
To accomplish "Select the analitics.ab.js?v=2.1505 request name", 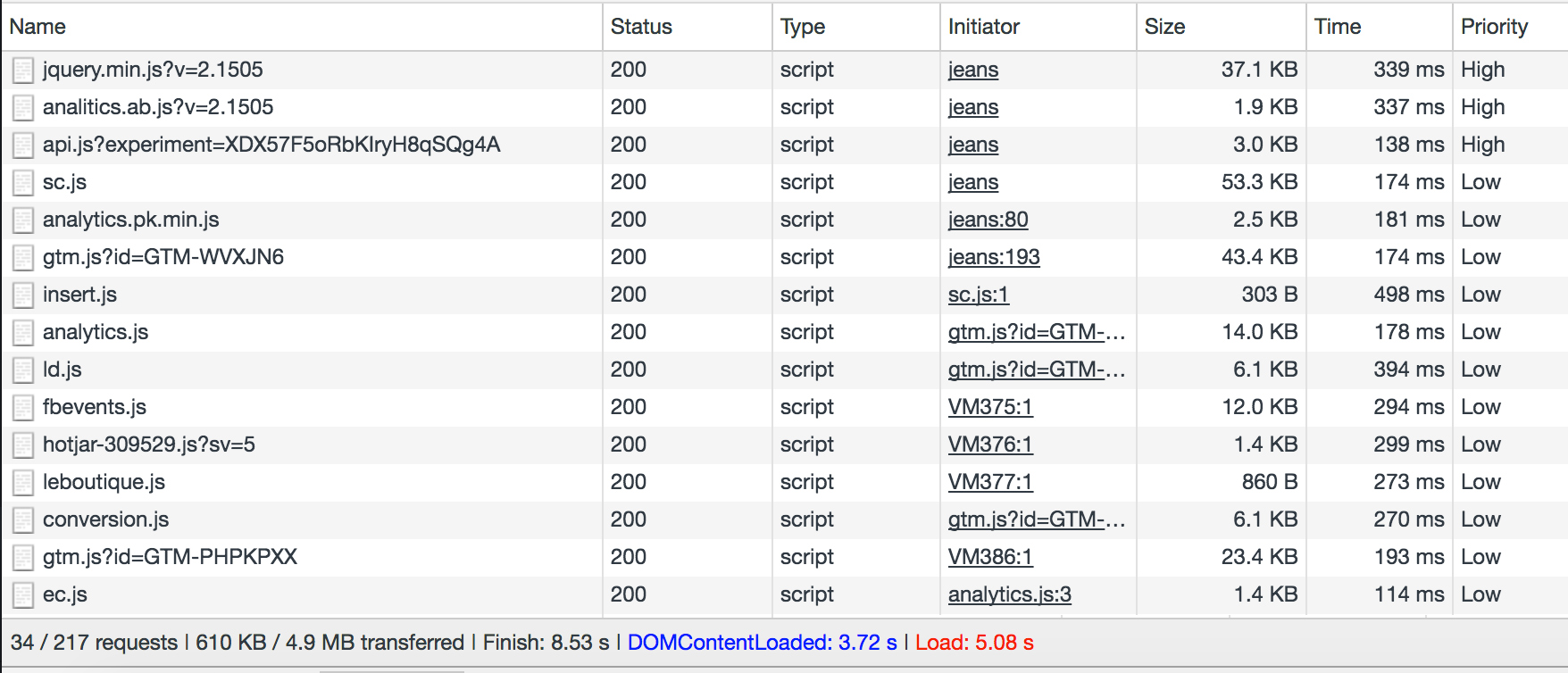I will [158, 107].
